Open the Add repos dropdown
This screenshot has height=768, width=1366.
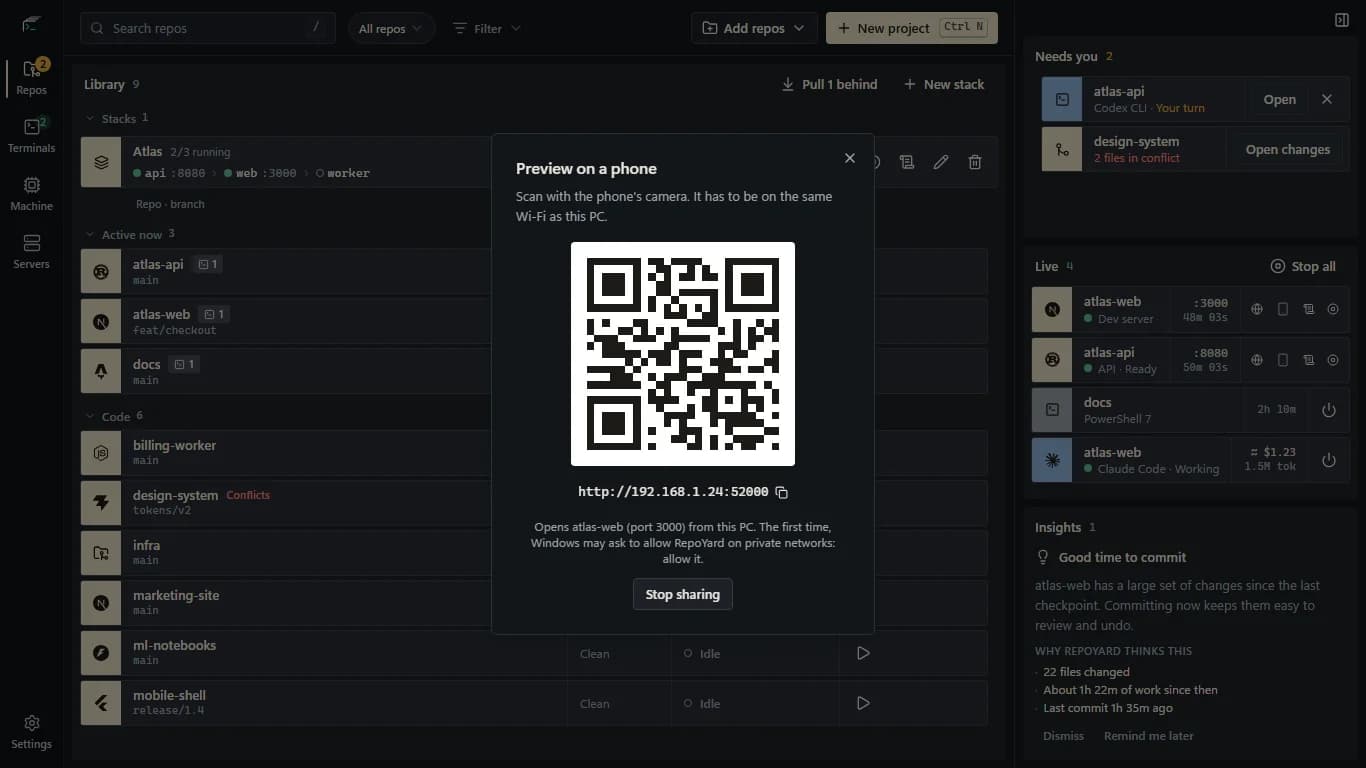(x=754, y=28)
